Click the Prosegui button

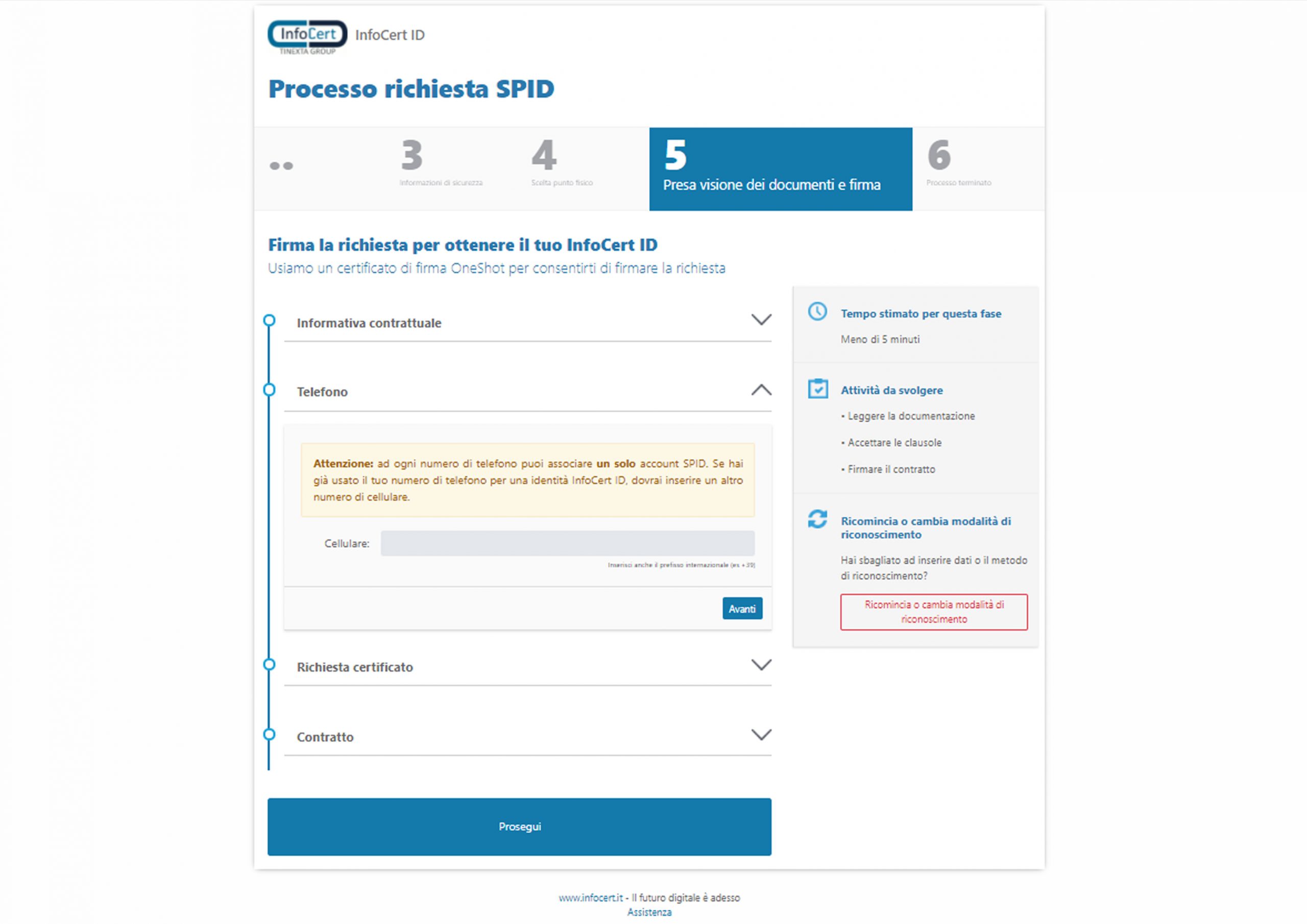(x=519, y=826)
